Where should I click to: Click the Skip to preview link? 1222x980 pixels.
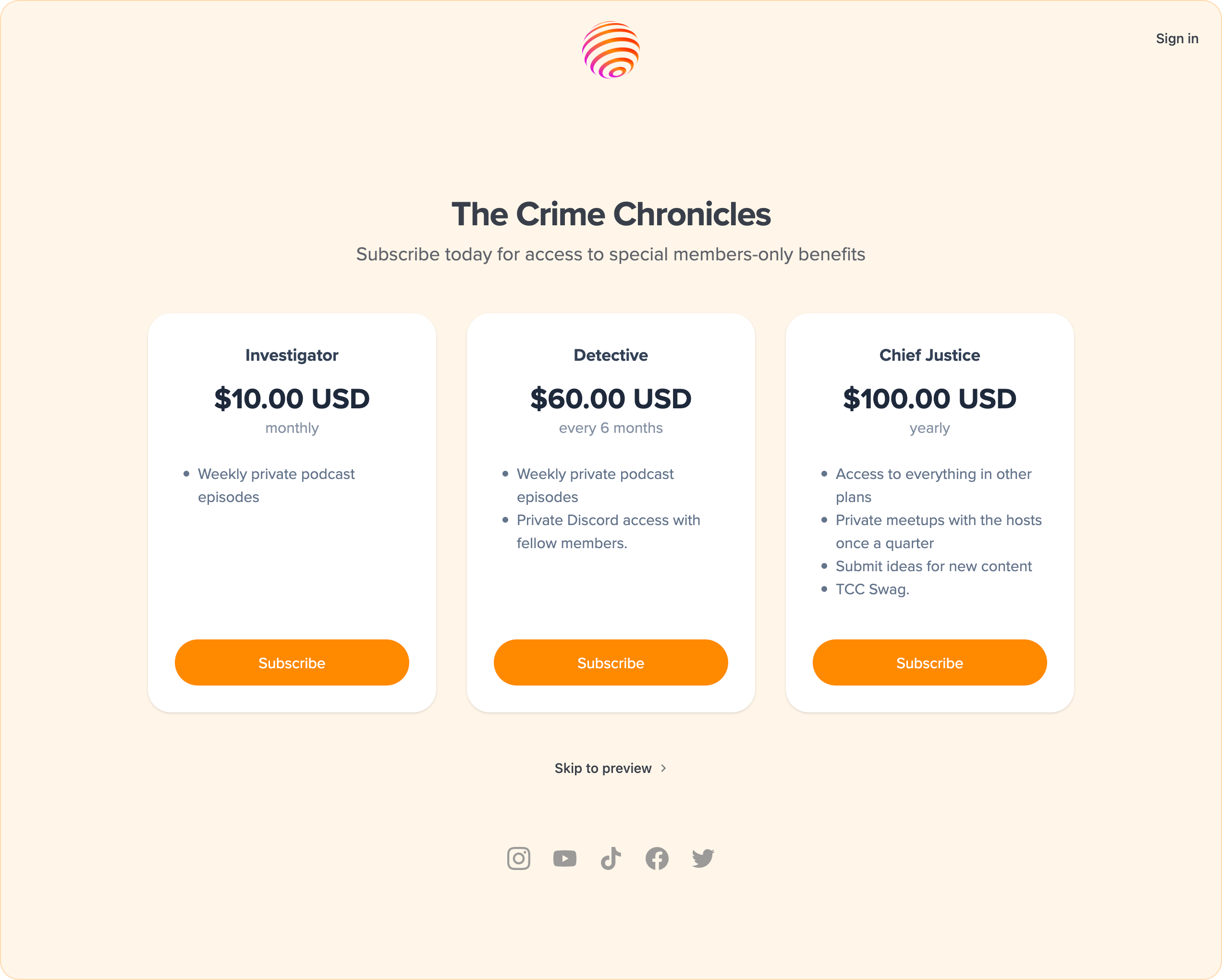tap(603, 768)
